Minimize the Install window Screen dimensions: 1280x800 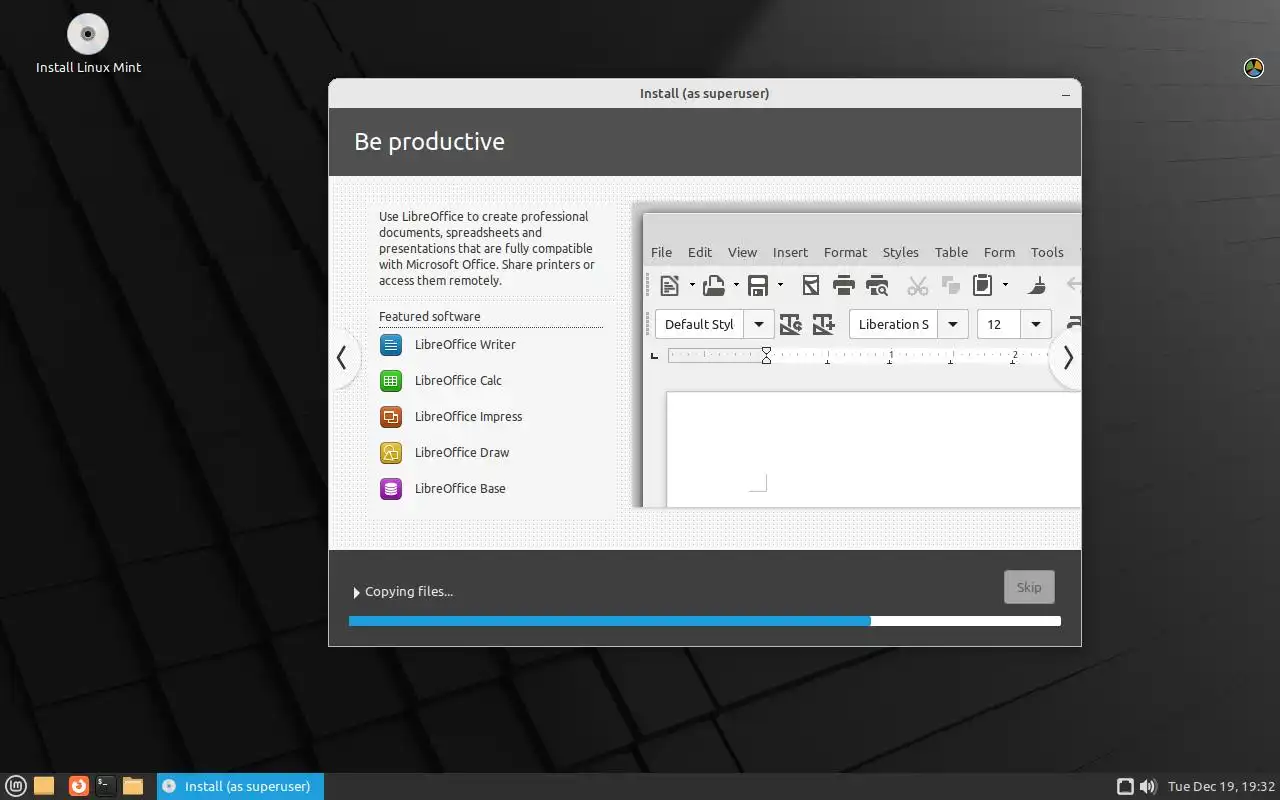click(1067, 94)
